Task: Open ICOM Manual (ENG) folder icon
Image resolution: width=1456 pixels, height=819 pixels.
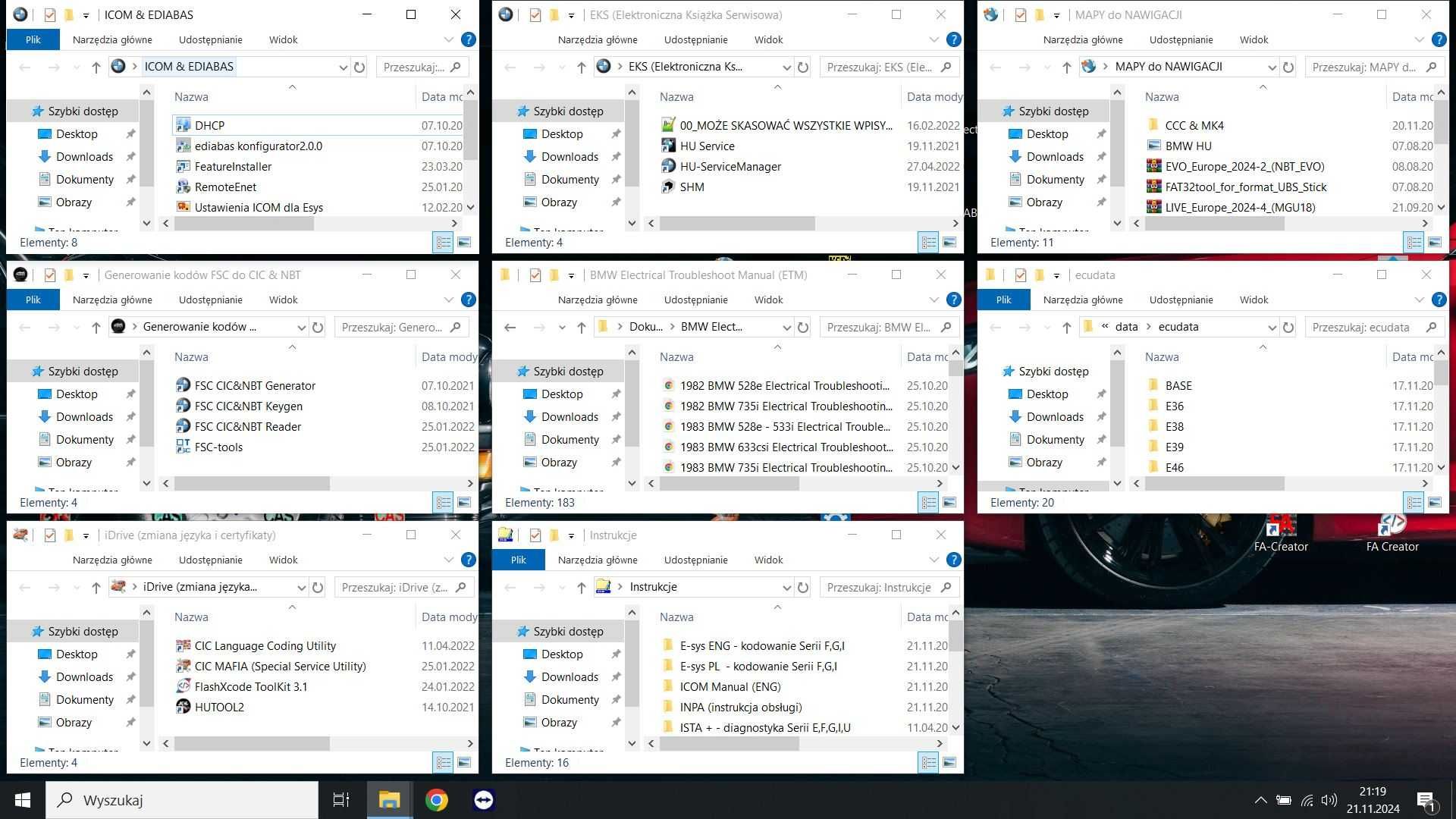Action: 668,686
